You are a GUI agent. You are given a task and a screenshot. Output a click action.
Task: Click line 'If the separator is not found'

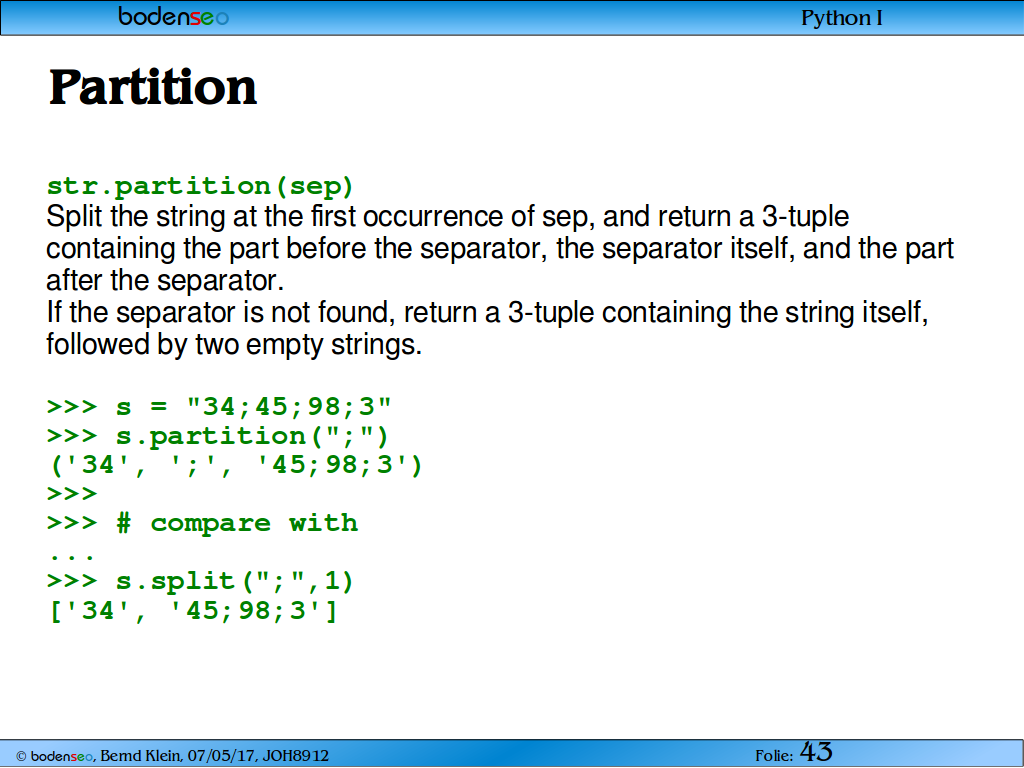[487, 312]
